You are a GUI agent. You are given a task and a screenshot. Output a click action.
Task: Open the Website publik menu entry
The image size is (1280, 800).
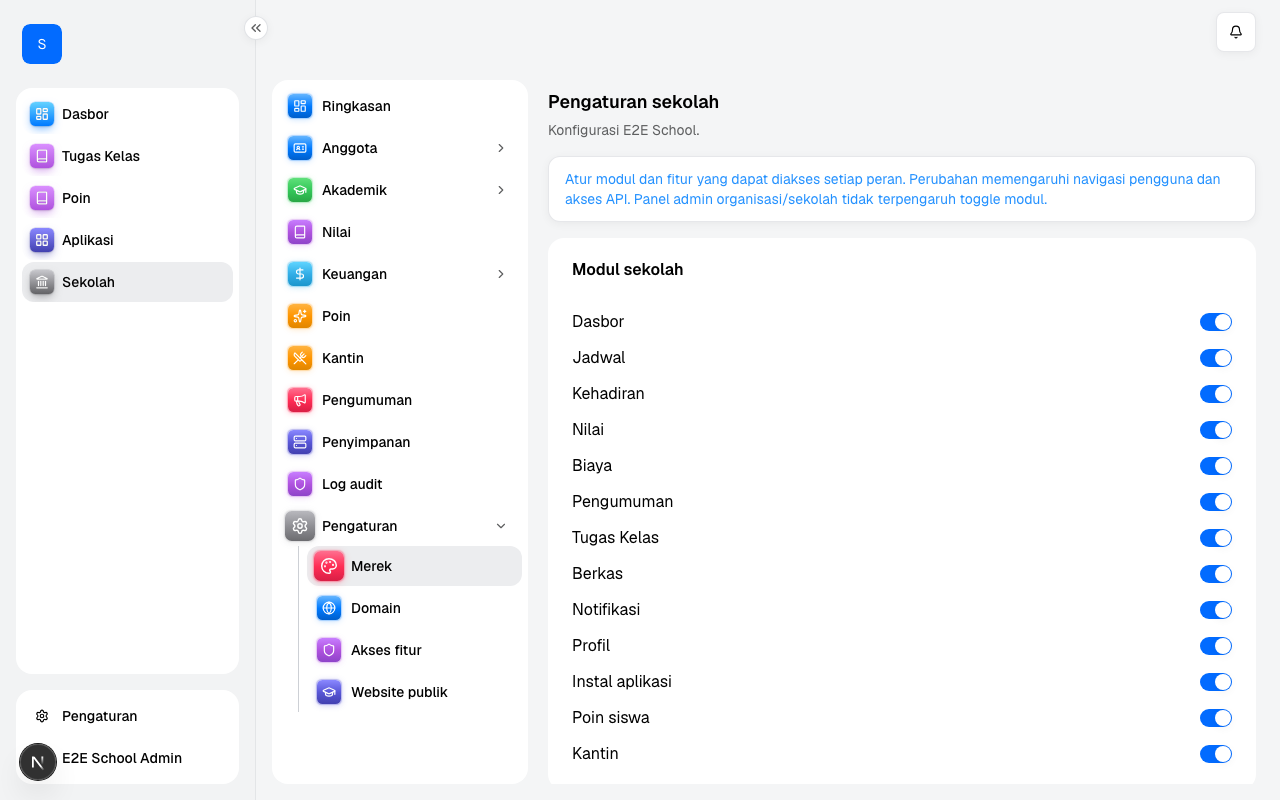(x=415, y=692)
